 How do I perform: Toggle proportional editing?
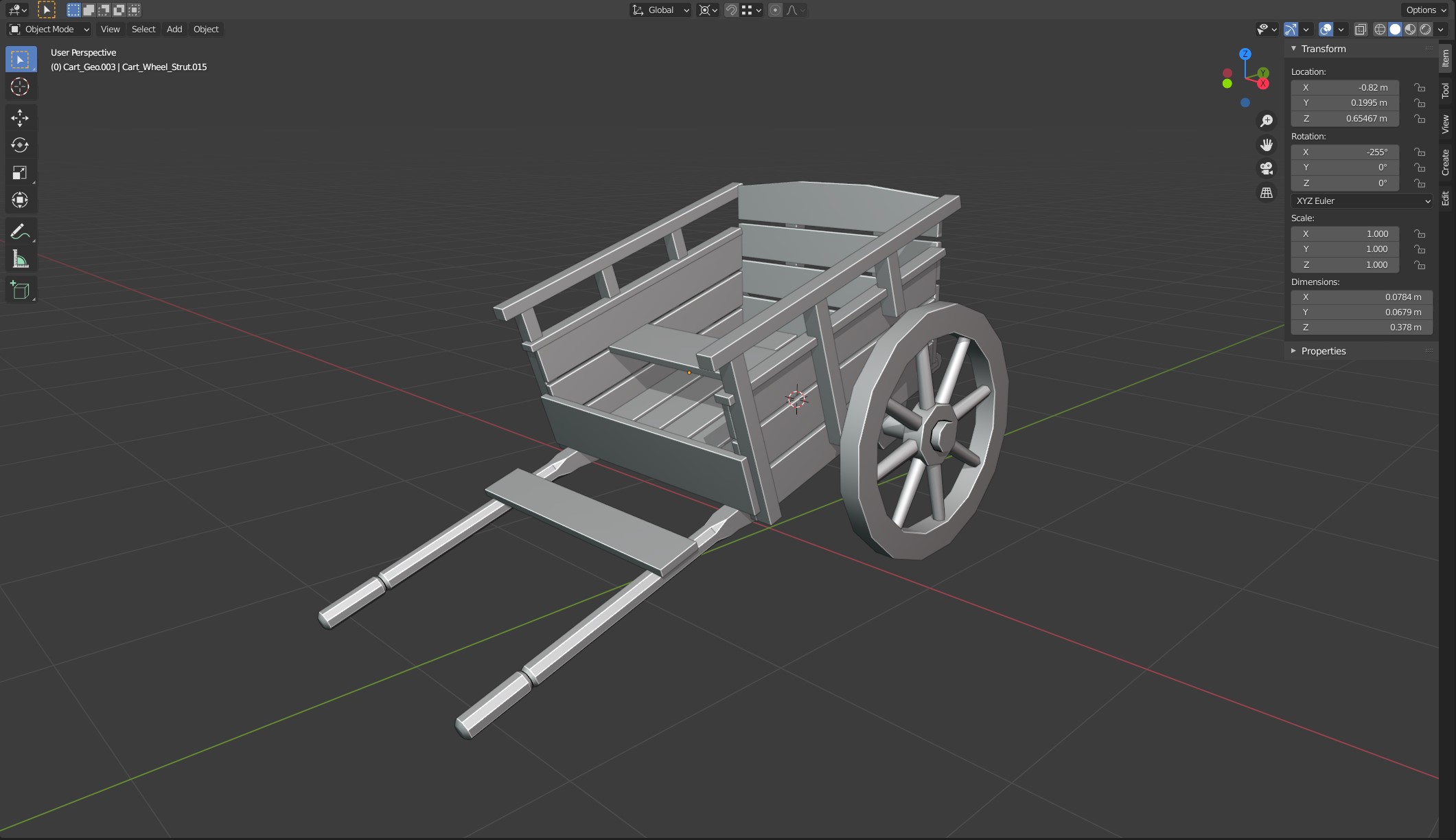[775, 10]
